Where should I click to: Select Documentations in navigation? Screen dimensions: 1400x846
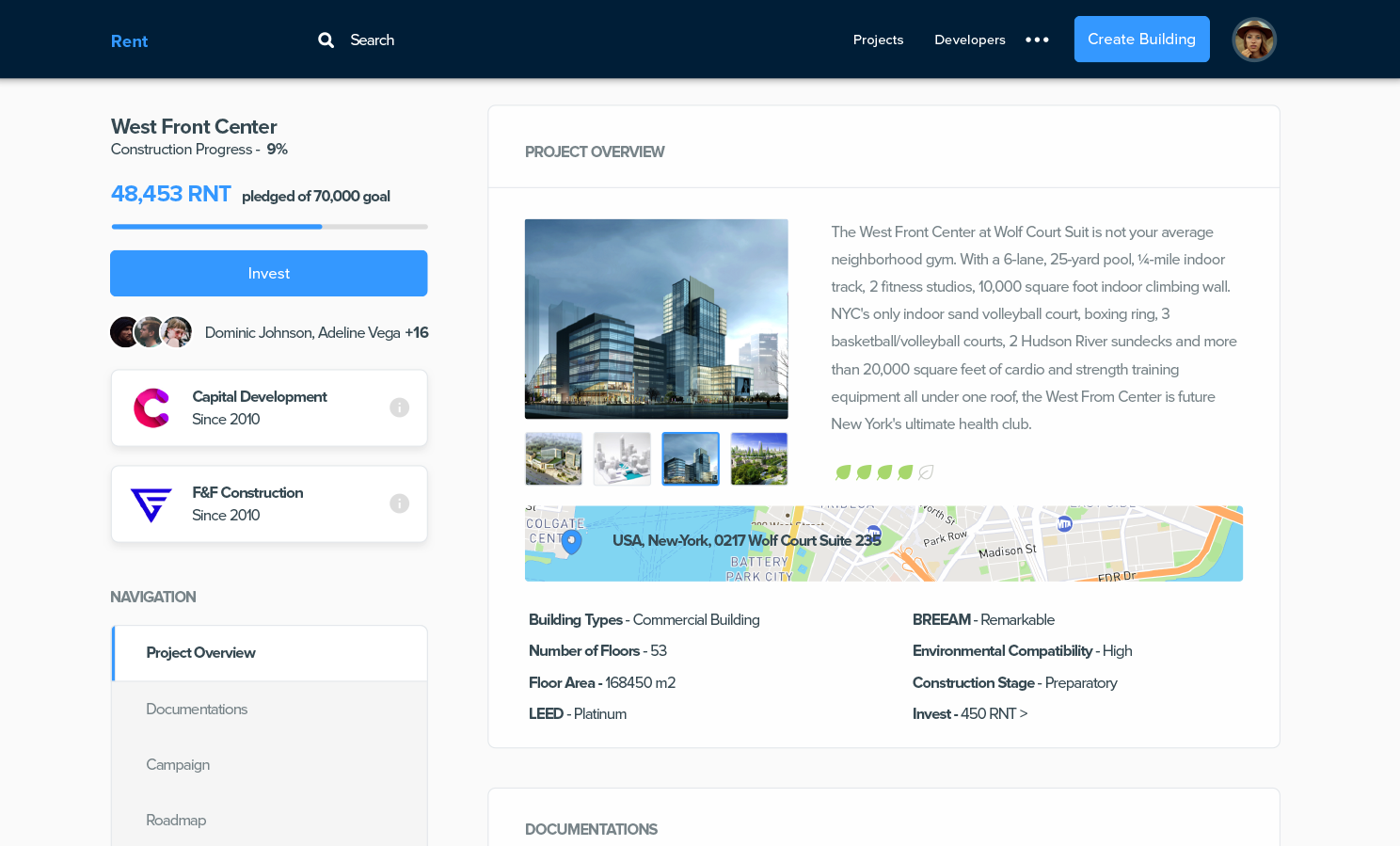[269, 709]
